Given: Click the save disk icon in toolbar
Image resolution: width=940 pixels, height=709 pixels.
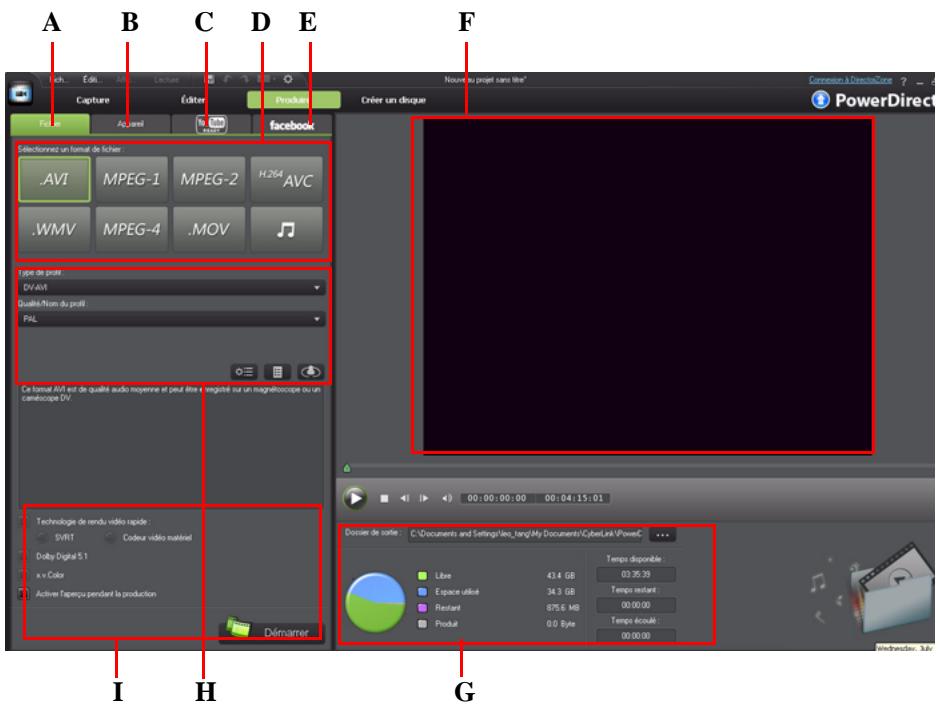Looking at the screenshot, I should [210, 79].
